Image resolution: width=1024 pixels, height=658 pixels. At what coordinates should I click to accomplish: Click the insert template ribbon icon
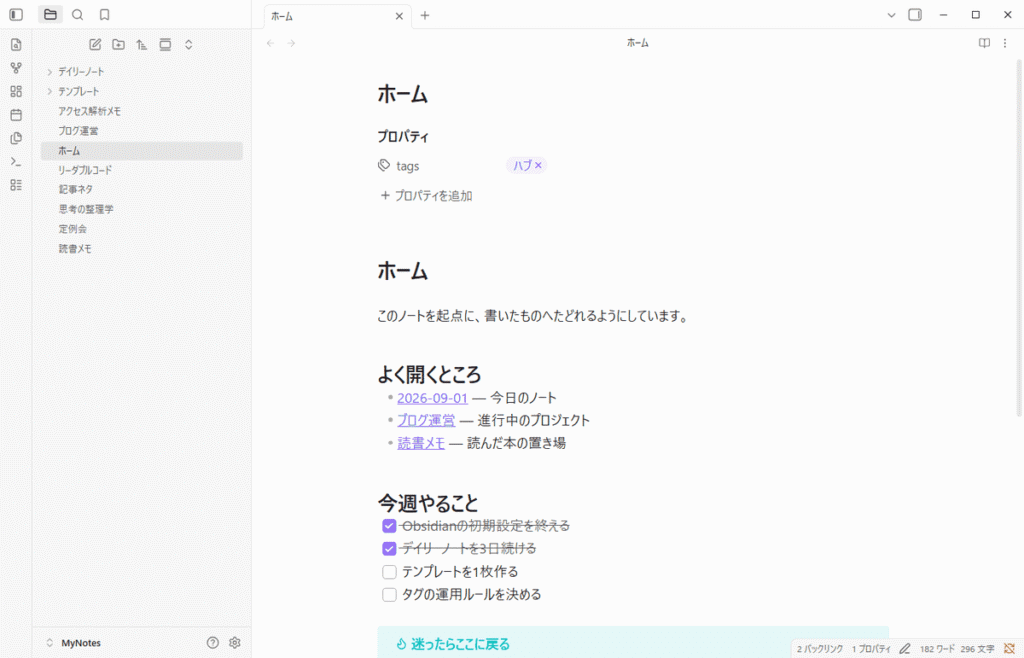pyautogui.click(x=16, y=138)
